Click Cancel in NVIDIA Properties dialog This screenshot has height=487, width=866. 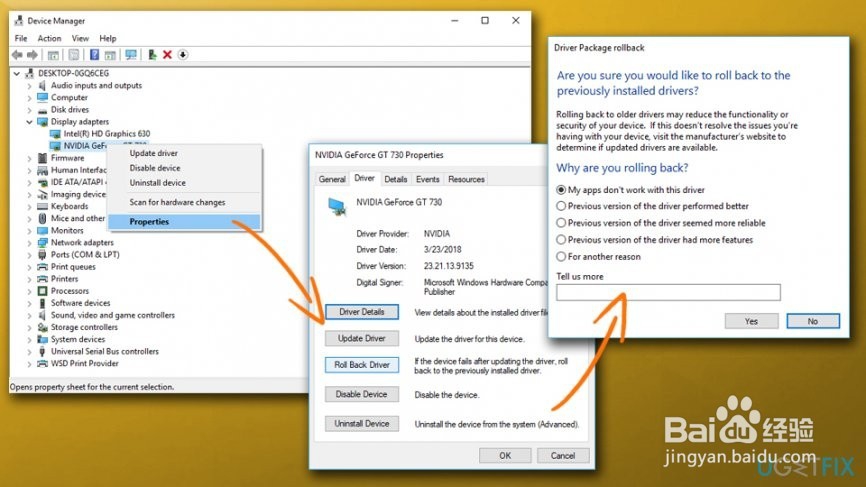coord(563,456)
